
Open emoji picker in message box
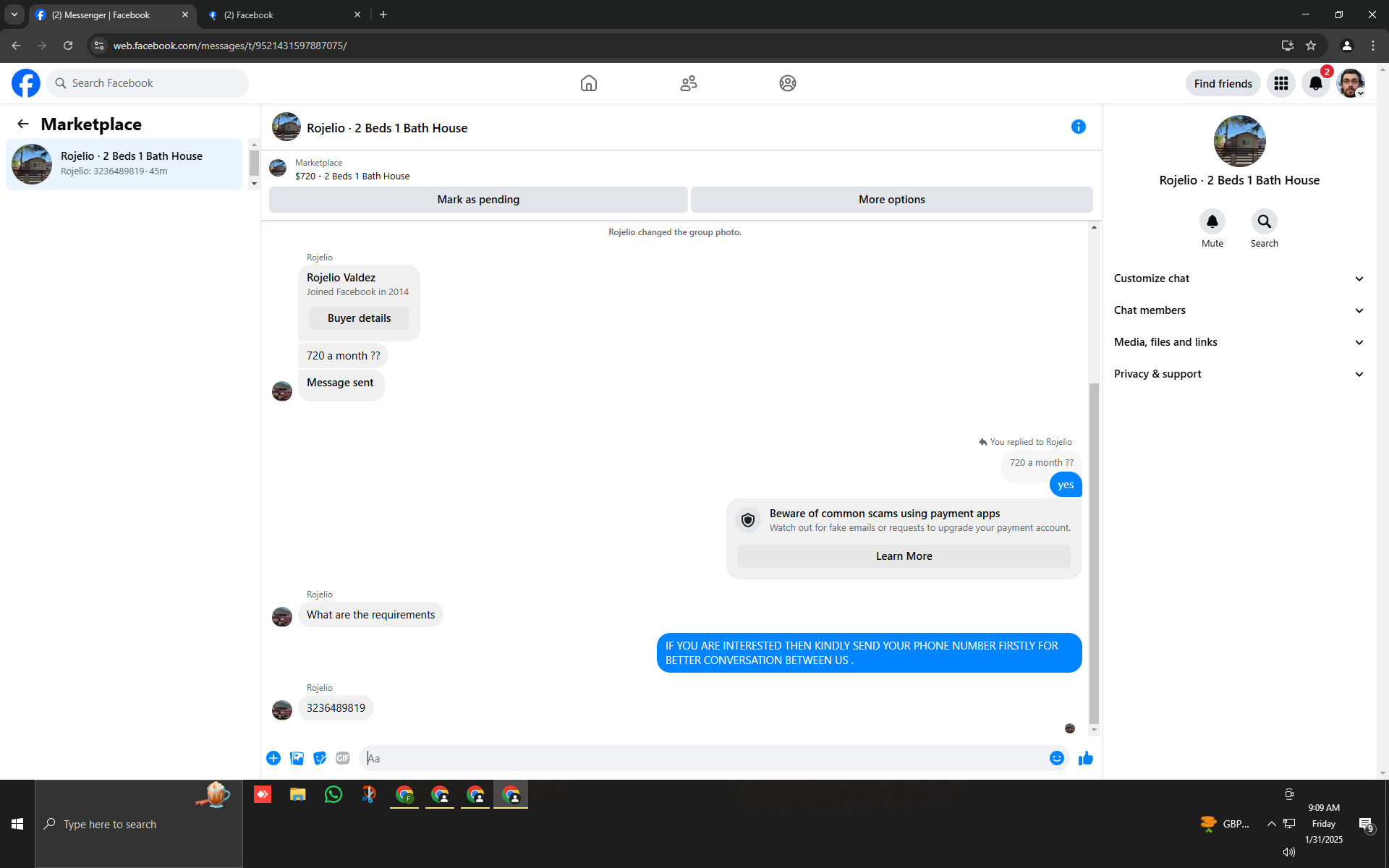tap(1057, 758)
